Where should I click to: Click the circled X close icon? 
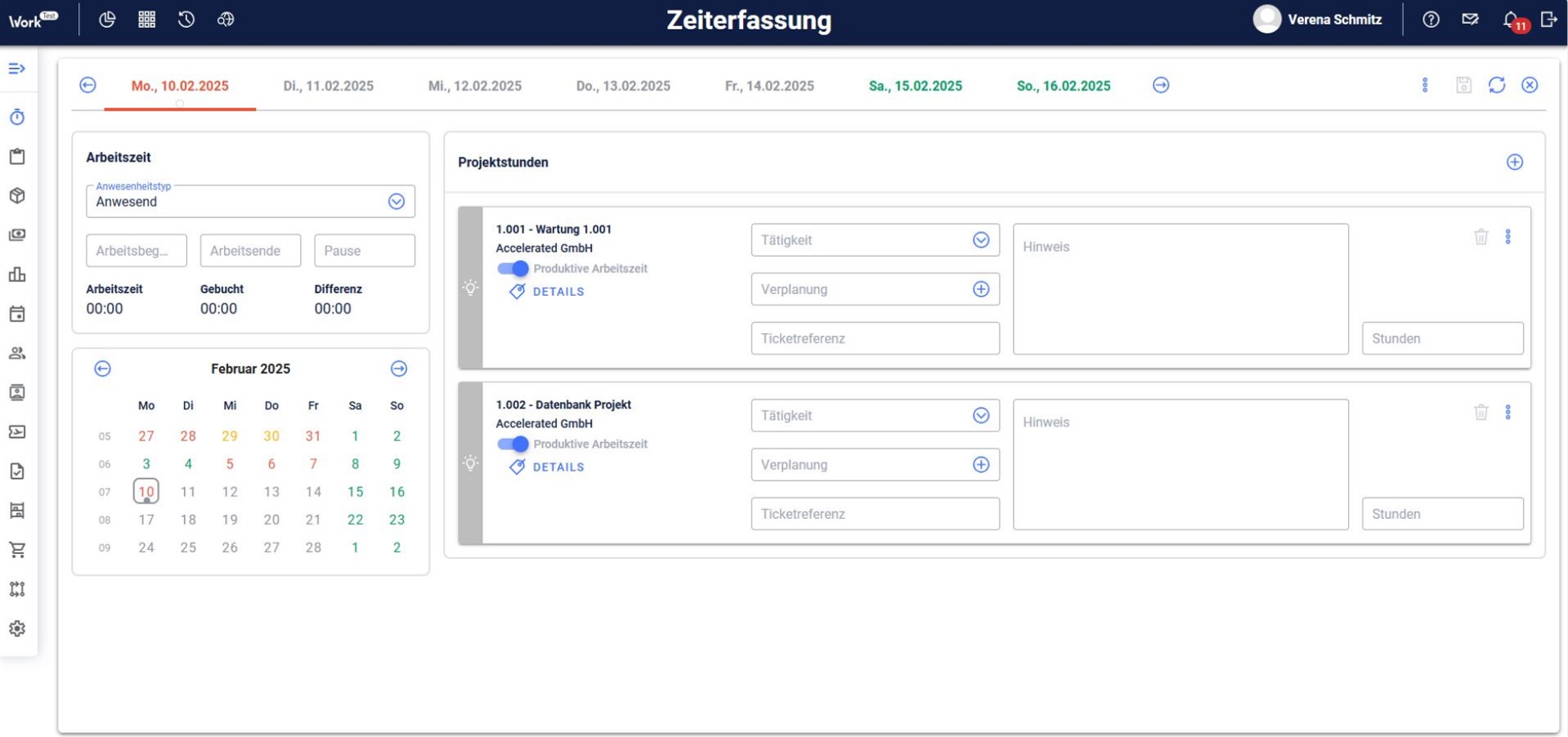tap(1530, 85)
